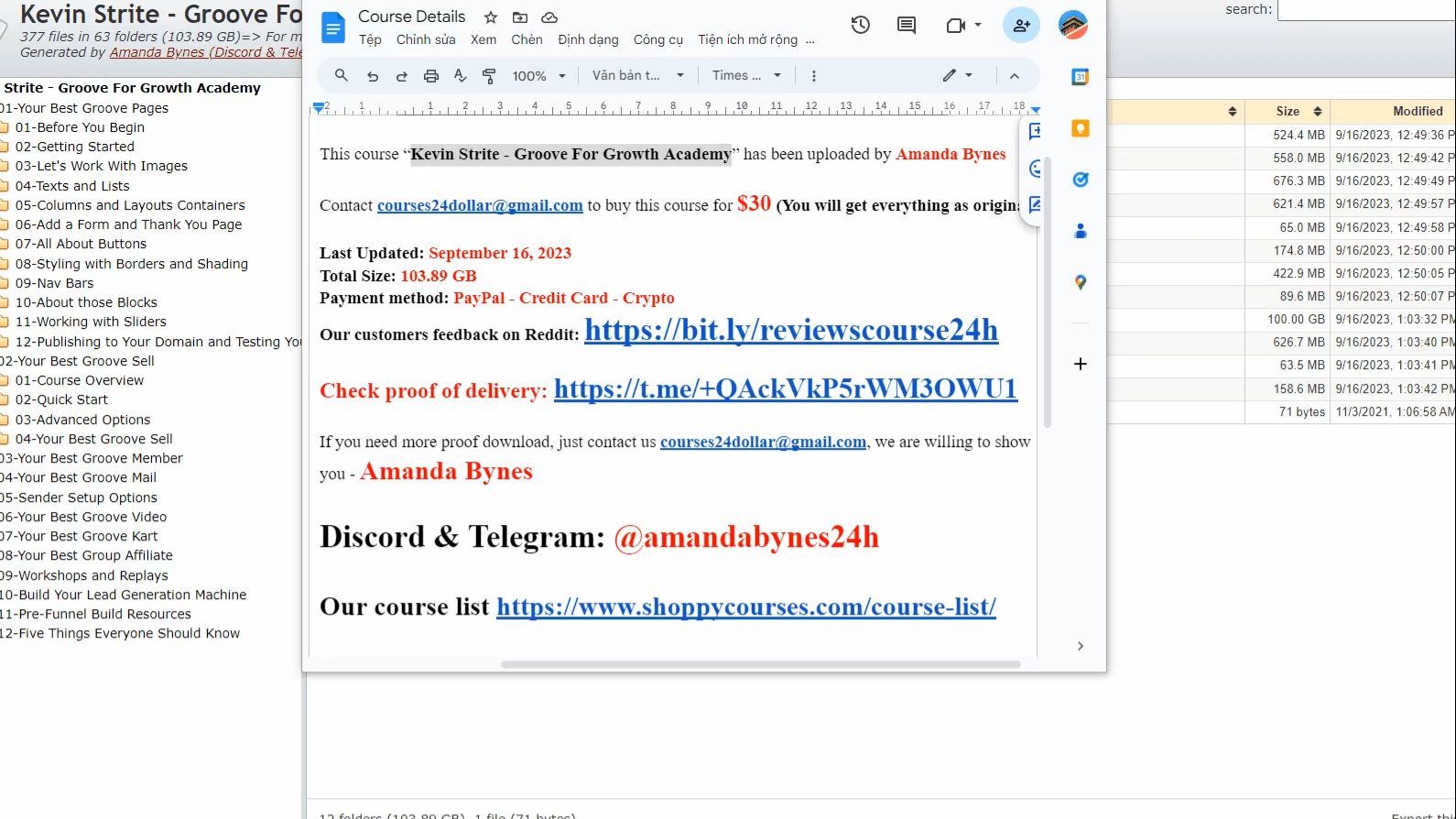
Task: Select 09-Workshops and Replays folder
Action: coord(84,575)
